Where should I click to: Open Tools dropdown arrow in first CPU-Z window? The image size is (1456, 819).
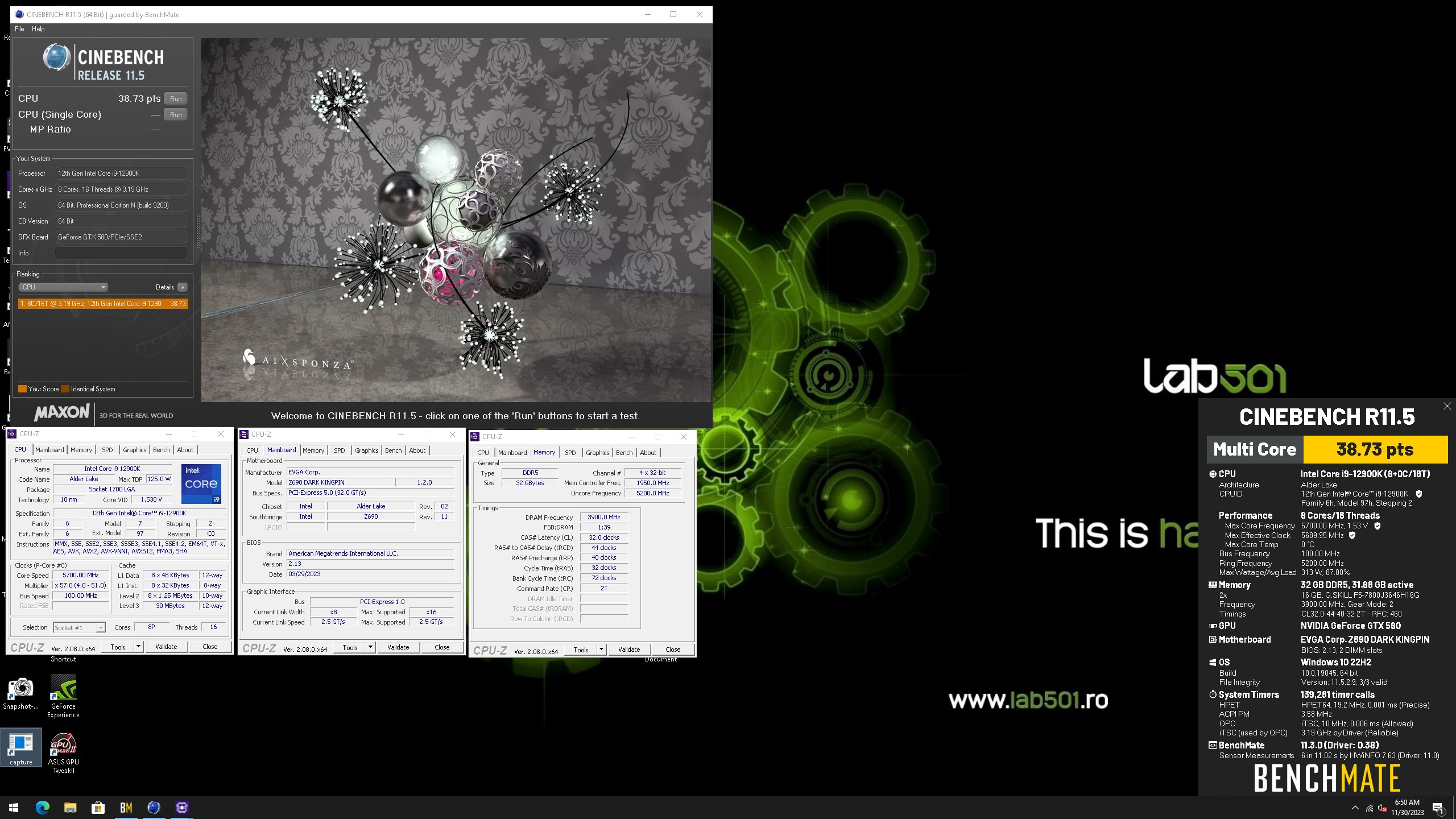point(138,647)
